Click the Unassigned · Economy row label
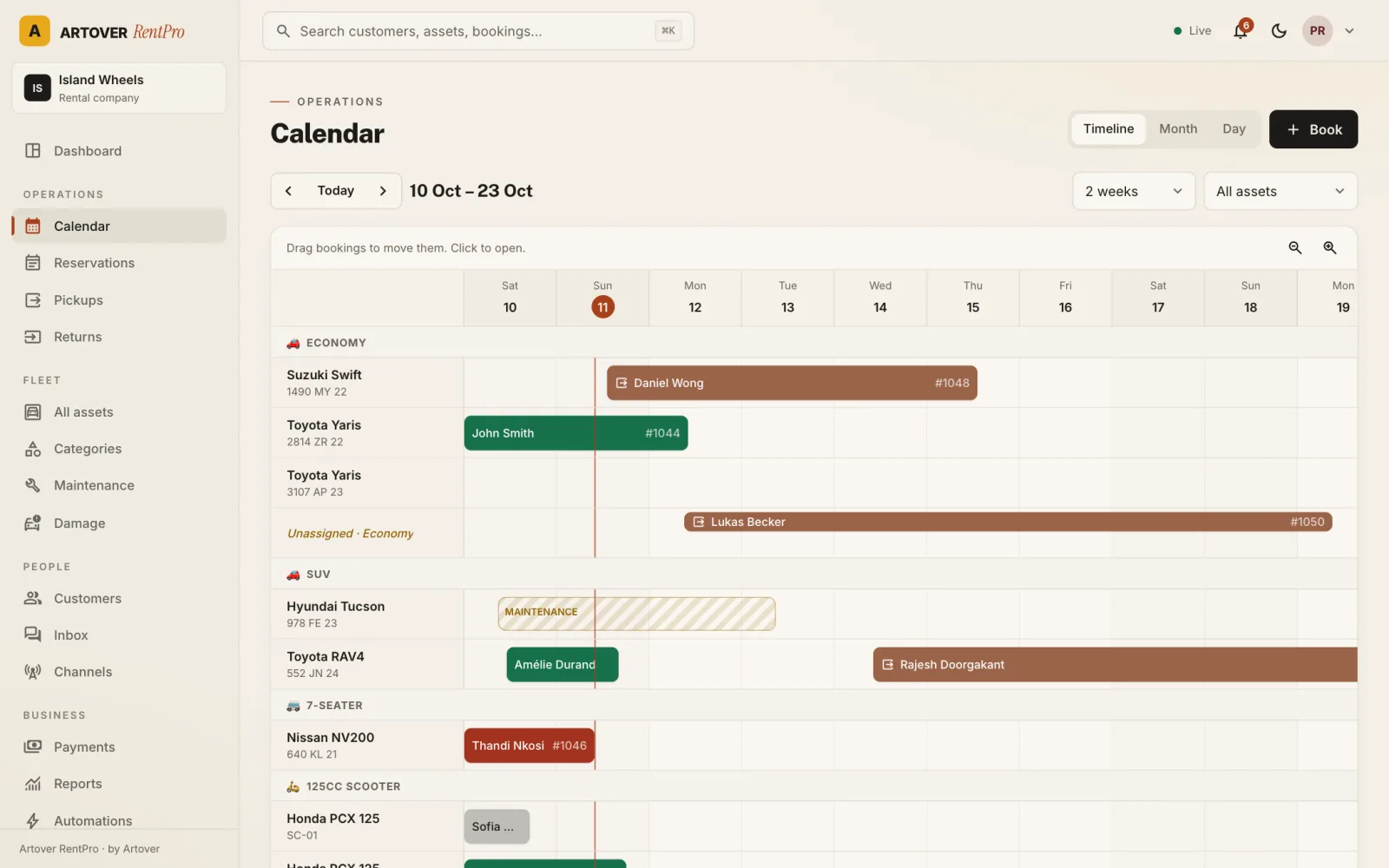This screenshot has width=1389, height=868. [350, 534]
